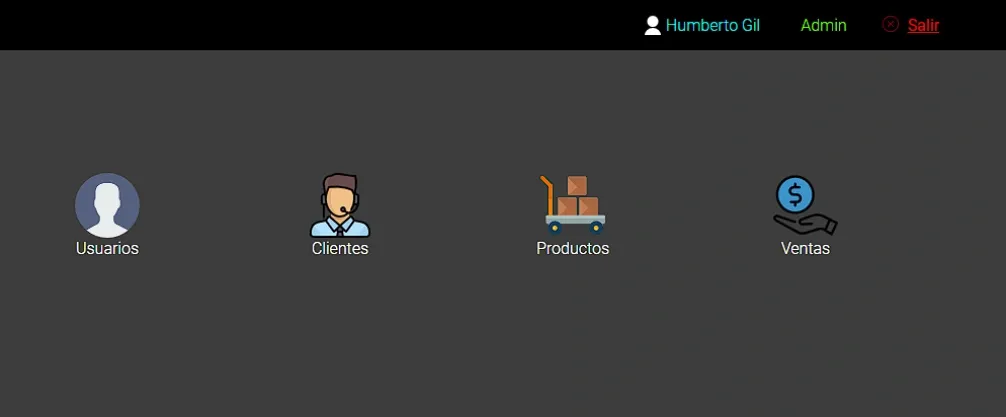Click the red circled X icon beside Salir
The image size is (1006, 417).
click(x=890, y=25)
